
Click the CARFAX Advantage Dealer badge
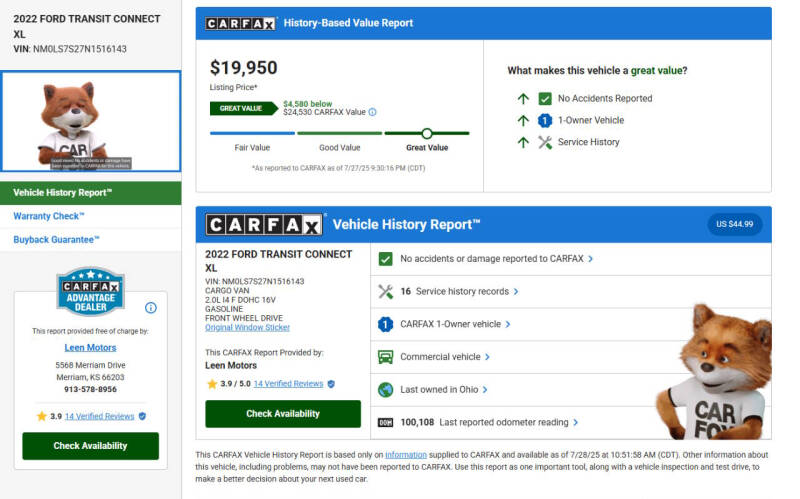90,291
